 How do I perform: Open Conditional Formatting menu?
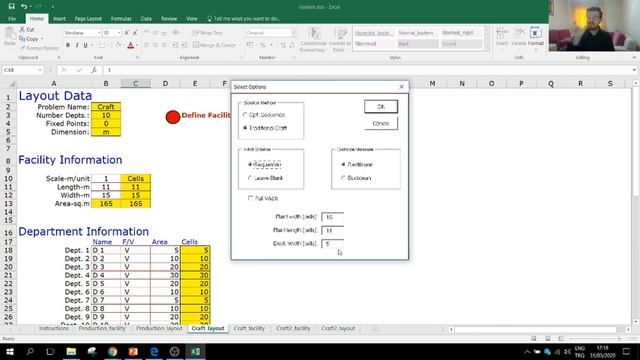point(313,39)
